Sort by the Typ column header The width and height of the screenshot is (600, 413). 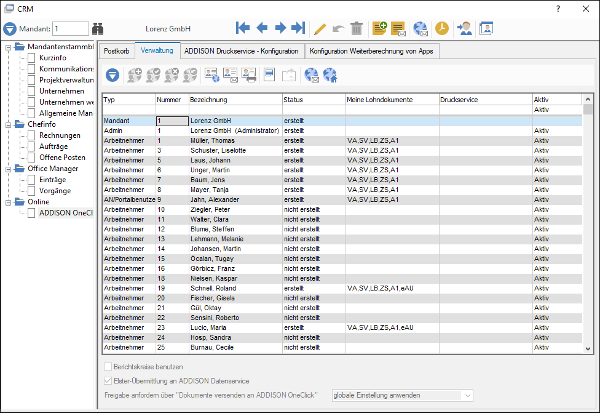[129, 100]
